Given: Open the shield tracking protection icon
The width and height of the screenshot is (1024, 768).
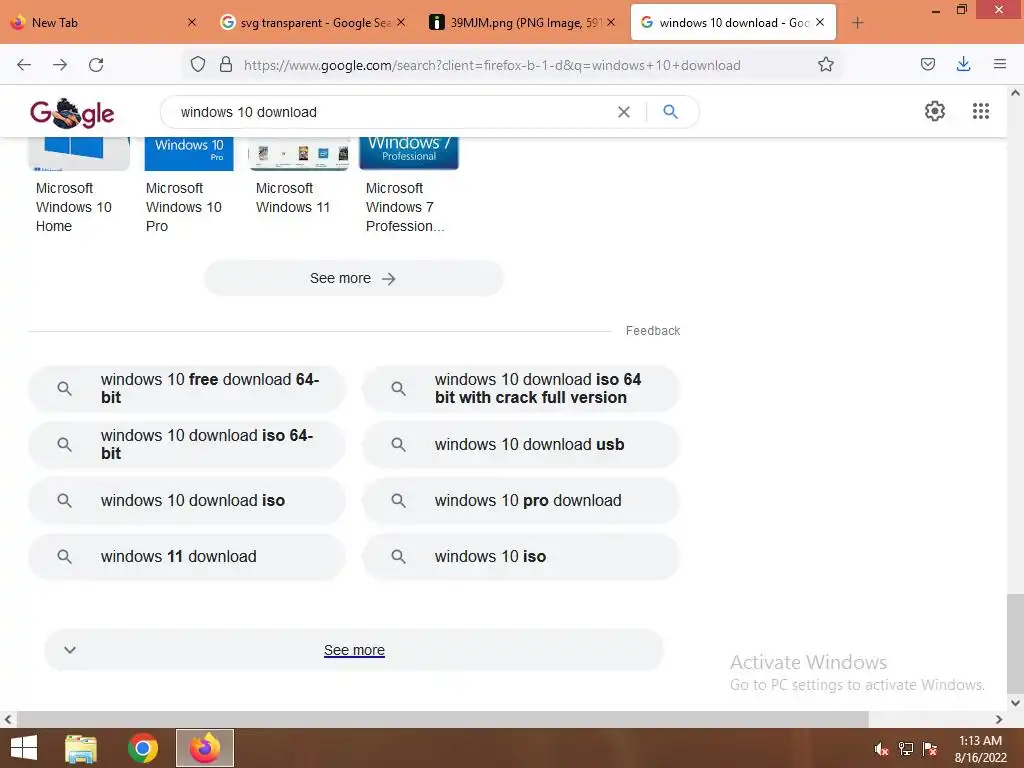Looking at the screenshot, I should click(198, 65).
